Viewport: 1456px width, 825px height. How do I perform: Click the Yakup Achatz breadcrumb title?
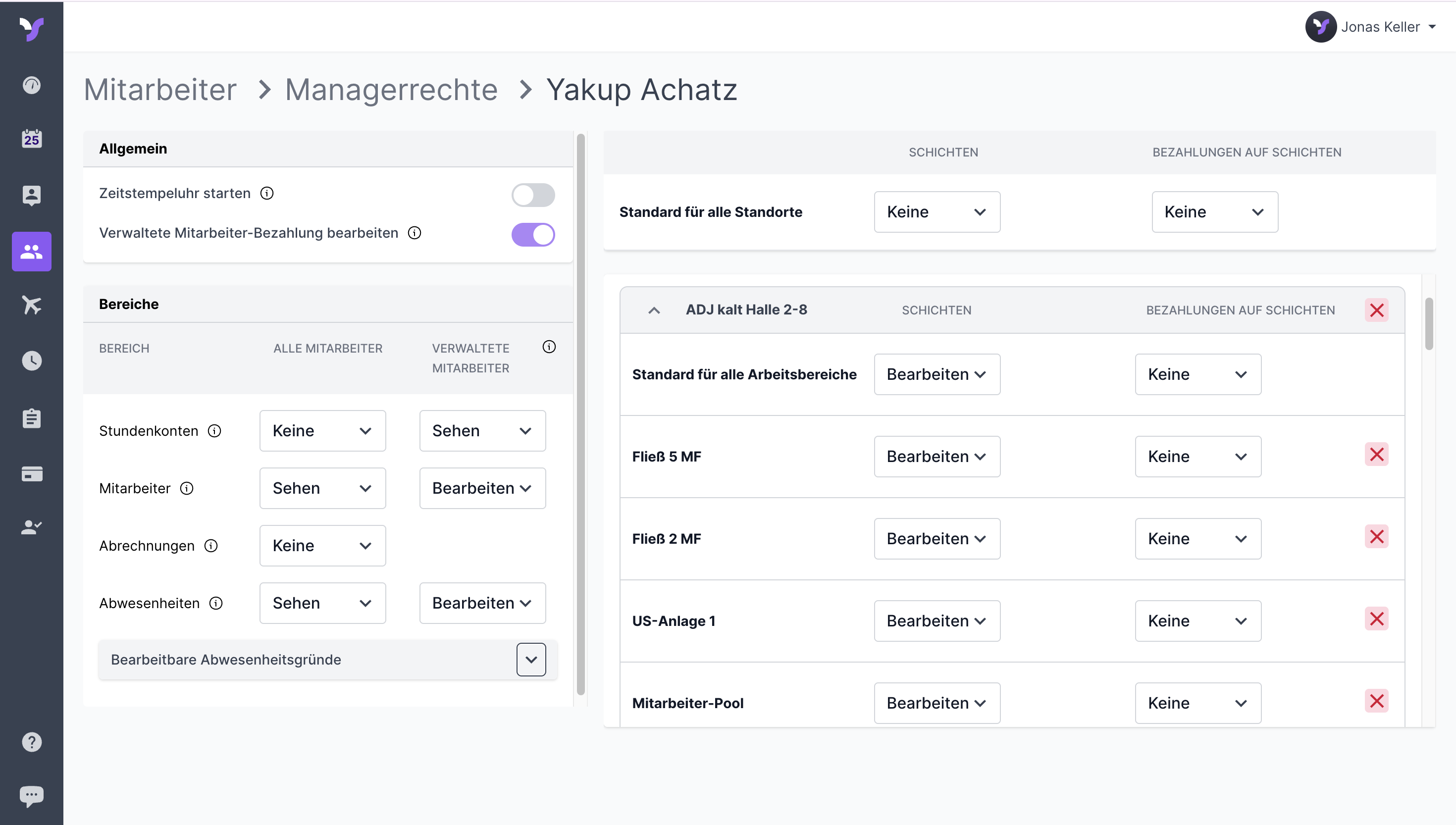pyautogui.click(x=642, y=90)
